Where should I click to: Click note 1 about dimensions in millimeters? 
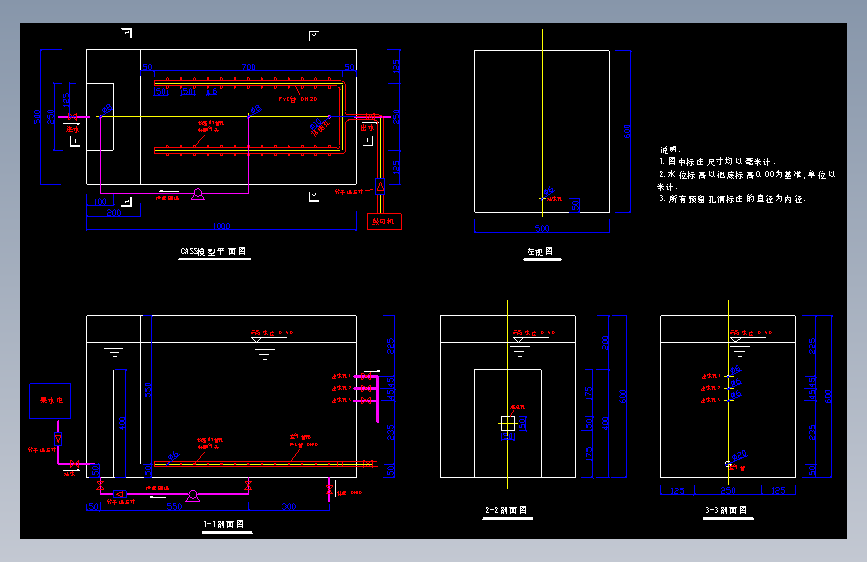[717, 162]
